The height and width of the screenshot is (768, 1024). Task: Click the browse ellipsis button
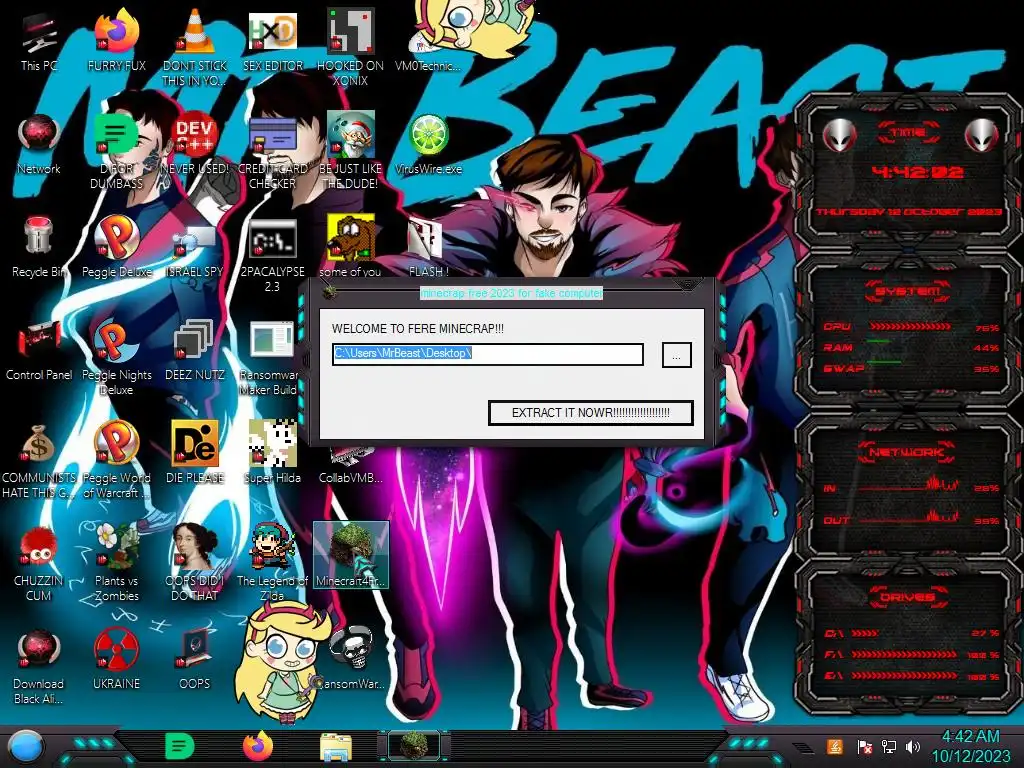coord(677,355)
